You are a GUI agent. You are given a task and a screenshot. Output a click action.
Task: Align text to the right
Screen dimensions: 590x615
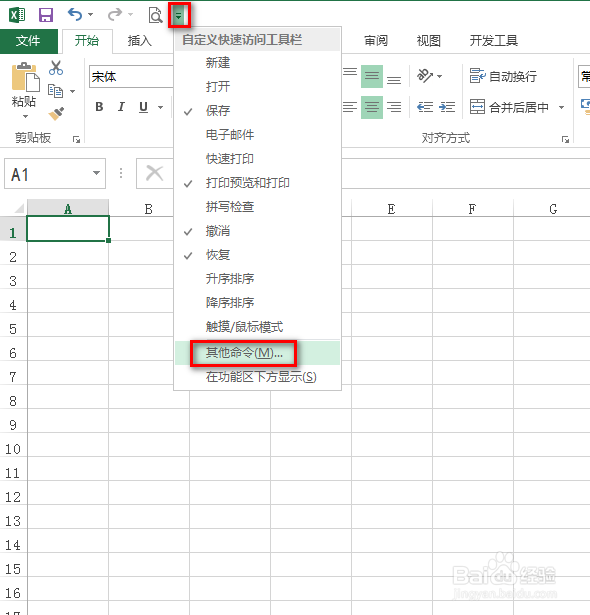394,107
